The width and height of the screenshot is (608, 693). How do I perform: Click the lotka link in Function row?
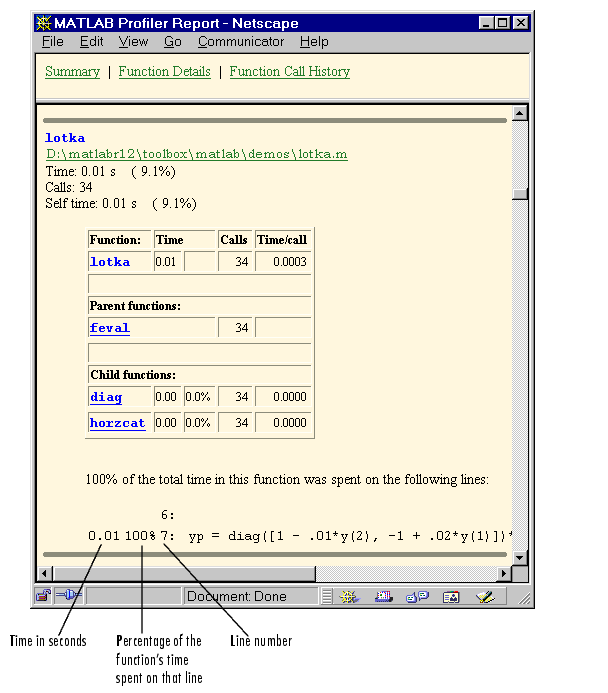point(110,262)
